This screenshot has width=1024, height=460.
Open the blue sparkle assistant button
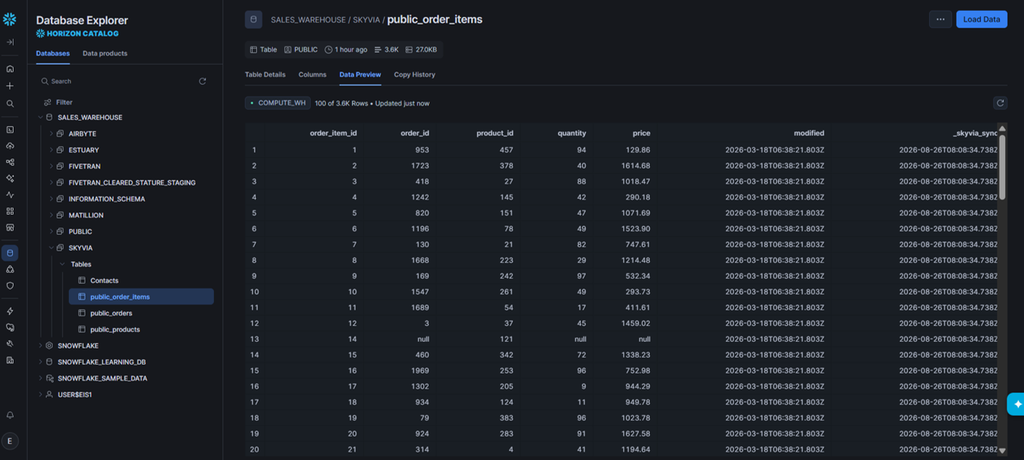(1016, 404)
